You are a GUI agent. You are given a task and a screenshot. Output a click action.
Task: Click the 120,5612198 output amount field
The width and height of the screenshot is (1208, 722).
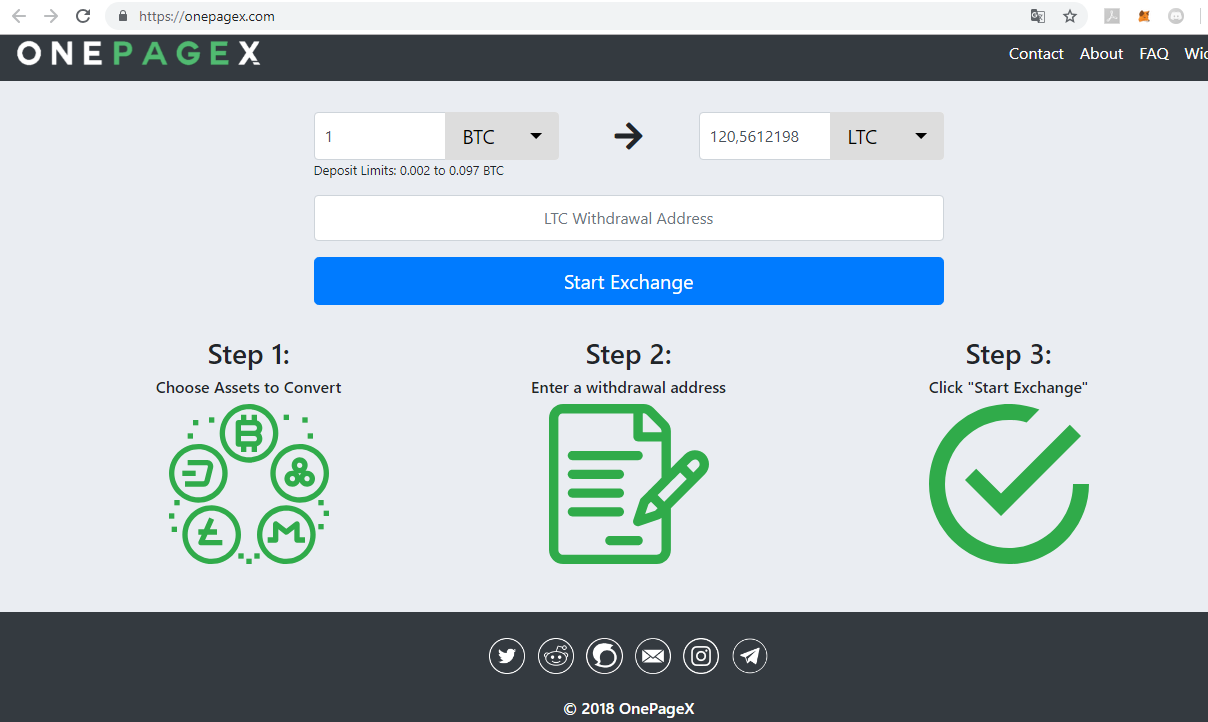pyautogui.click(x=765, y=136)
